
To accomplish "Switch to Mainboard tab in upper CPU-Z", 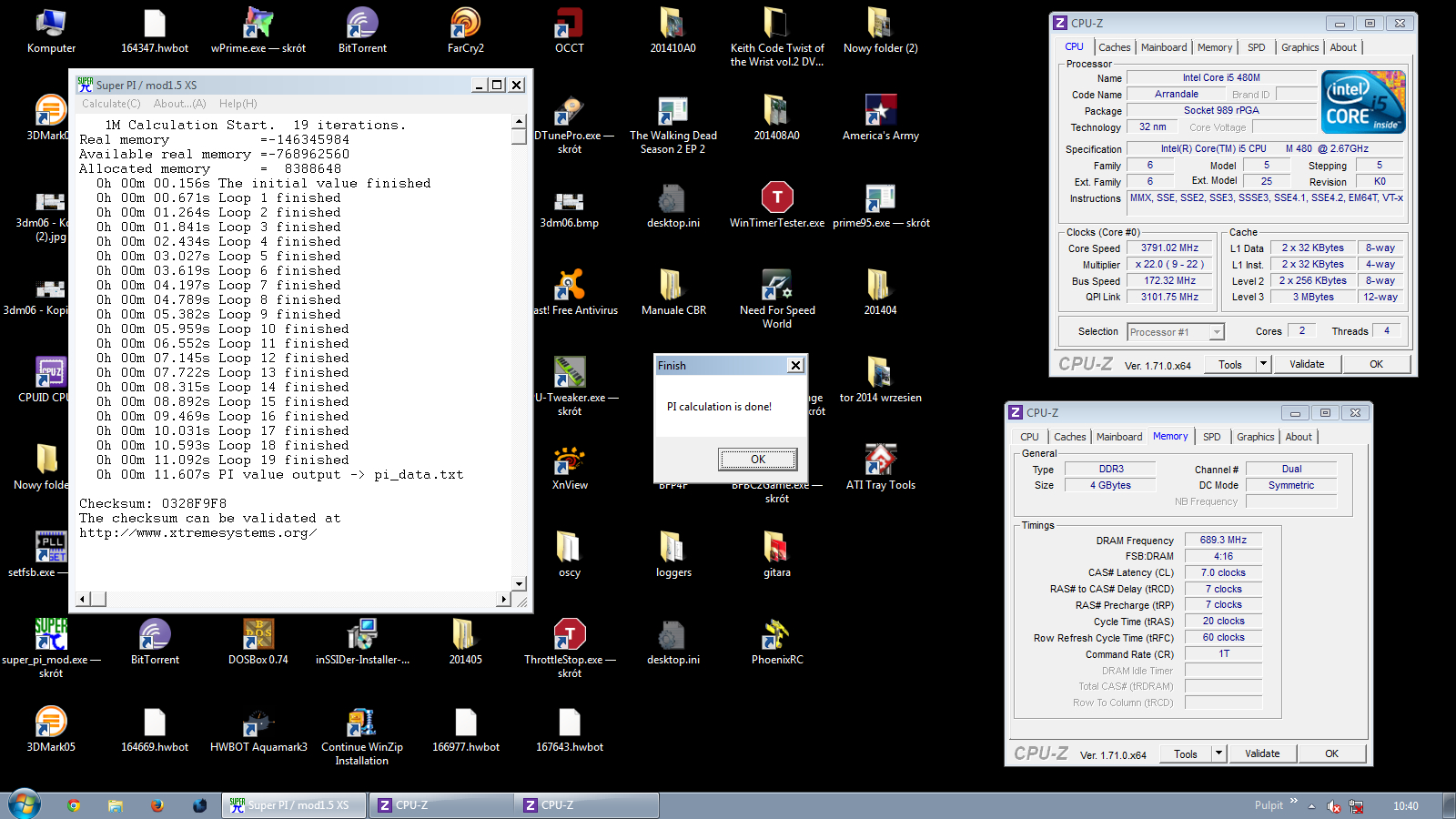I will point(1164,47).
